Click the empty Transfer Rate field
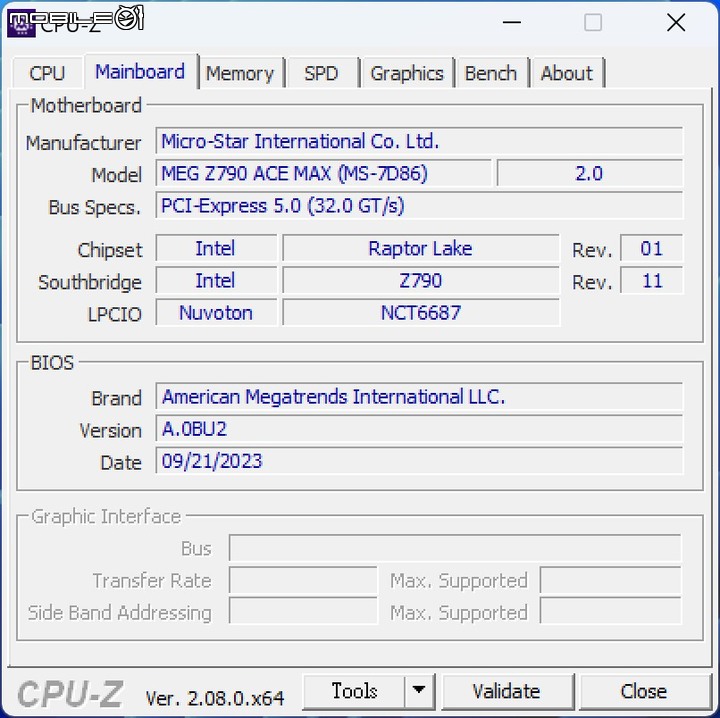Viewport: 720px width, 718px height. (303, 580)
